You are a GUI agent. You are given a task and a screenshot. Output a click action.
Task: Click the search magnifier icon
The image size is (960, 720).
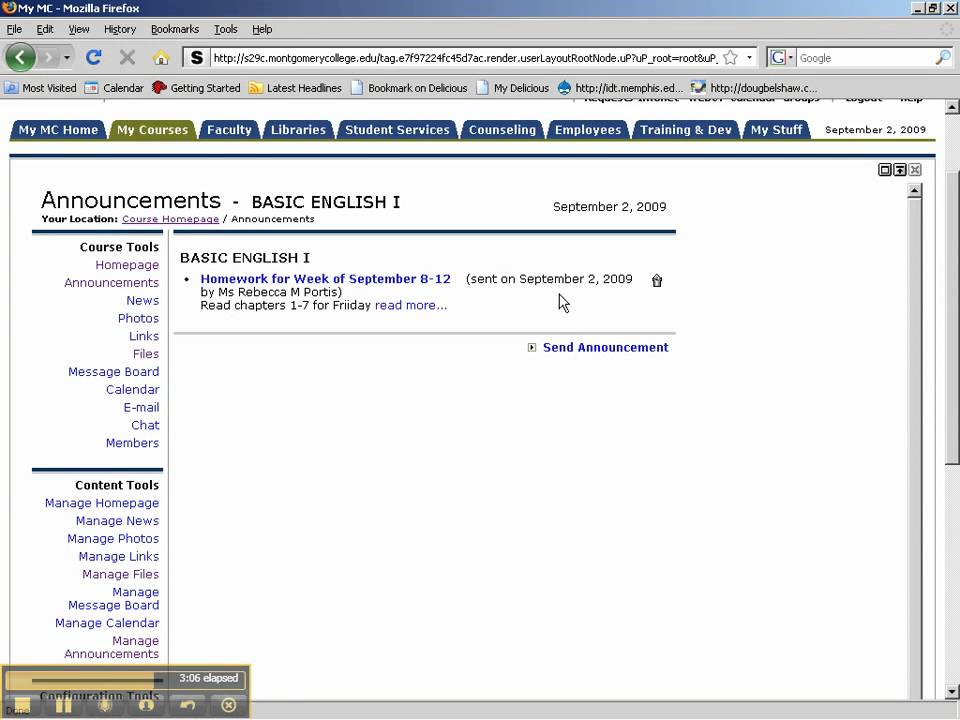[x=943, y=58]
